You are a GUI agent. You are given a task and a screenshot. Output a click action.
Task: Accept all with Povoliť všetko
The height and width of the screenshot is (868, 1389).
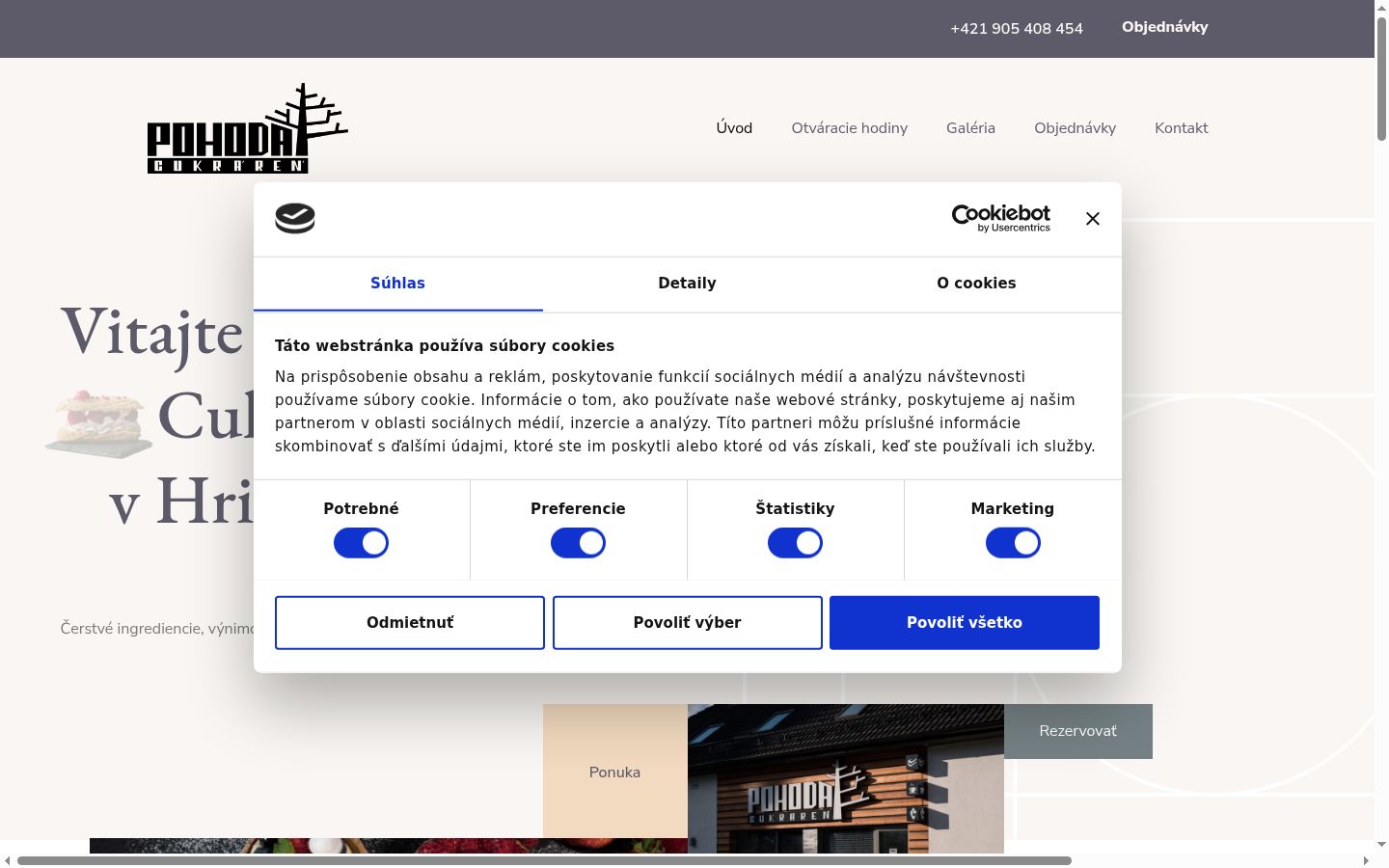(965, 623)
